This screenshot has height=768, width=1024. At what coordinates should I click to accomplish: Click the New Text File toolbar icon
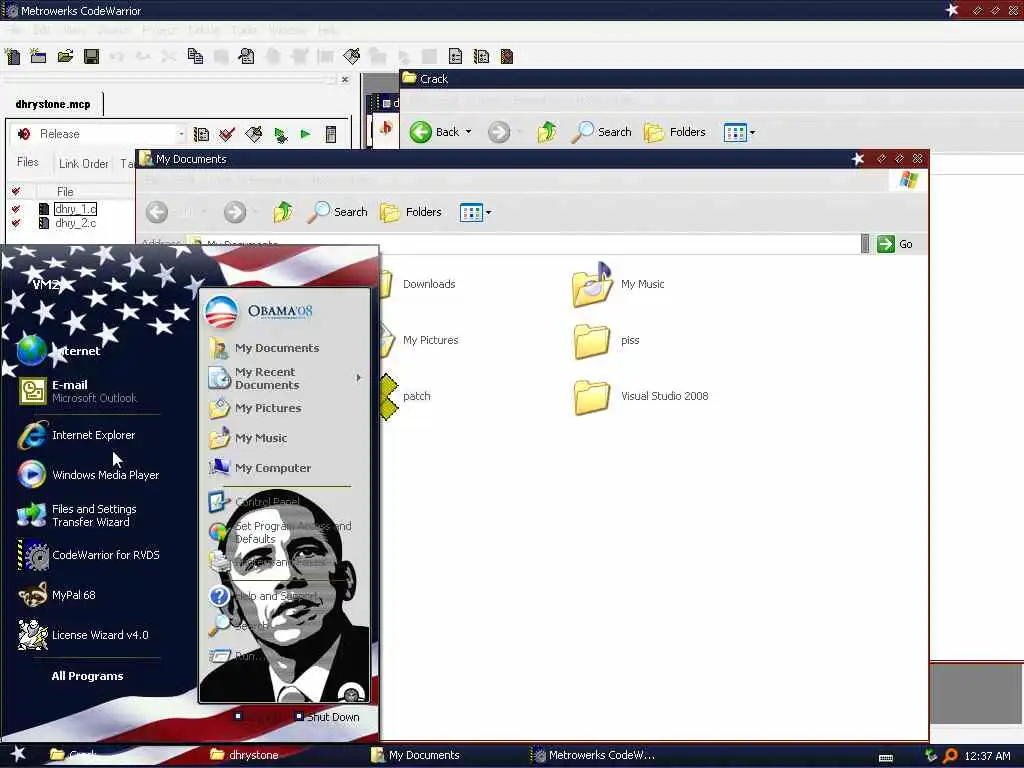tap(12, 57)
